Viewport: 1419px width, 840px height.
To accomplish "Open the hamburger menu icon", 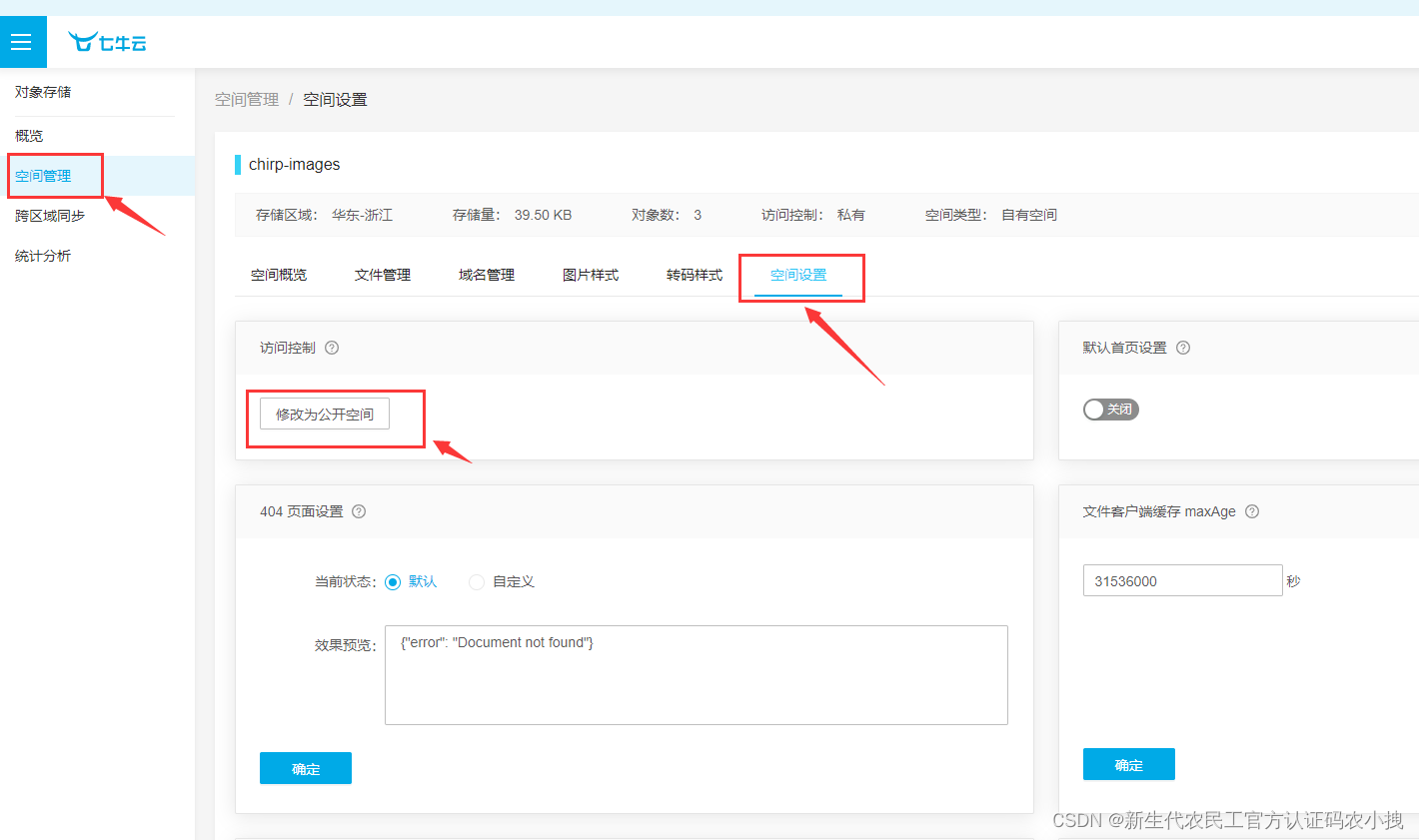I will 21,42.
